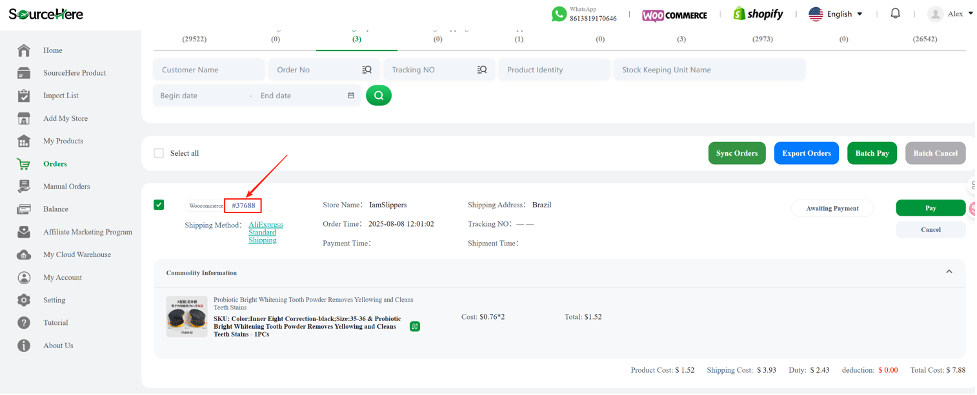Open the calendar icon in date range

pos(351,95)
